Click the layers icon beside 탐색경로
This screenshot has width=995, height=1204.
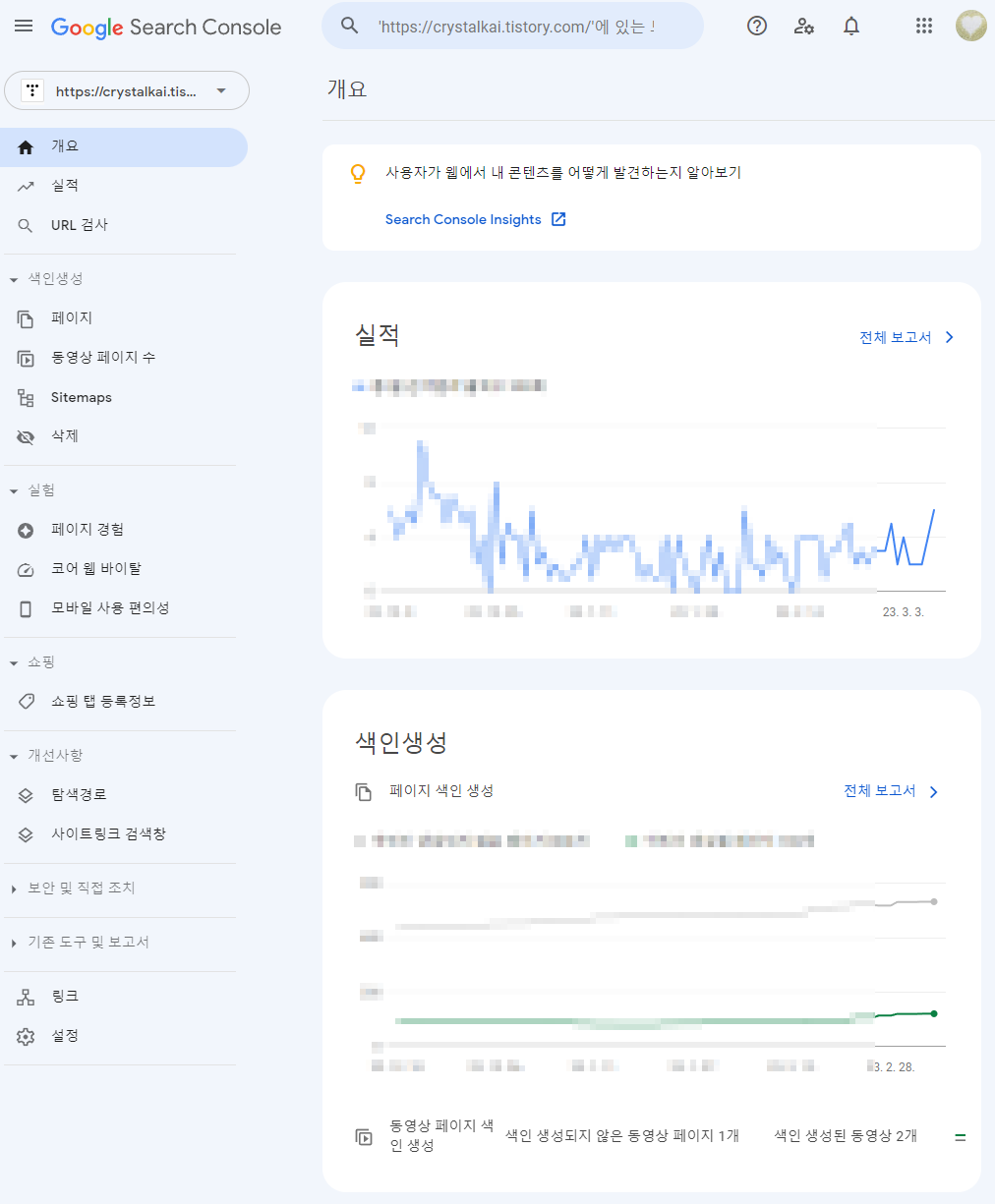pyautogui.click(x=26, y=796)
